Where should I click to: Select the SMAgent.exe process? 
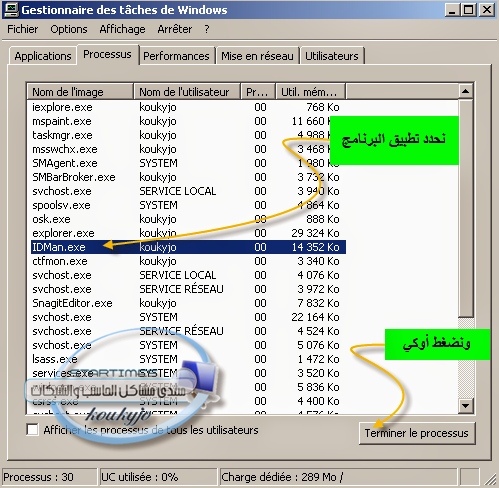point(65,163)
